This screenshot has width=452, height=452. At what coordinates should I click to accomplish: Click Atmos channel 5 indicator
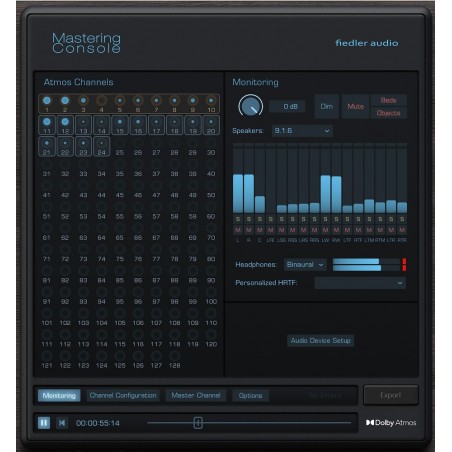coord(120,101)
